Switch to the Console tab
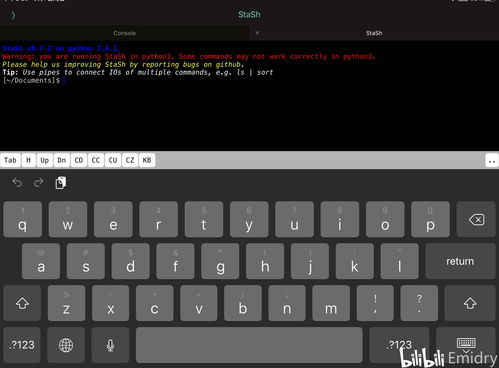This screenshot has height=368, width=499. click(125, 33)
